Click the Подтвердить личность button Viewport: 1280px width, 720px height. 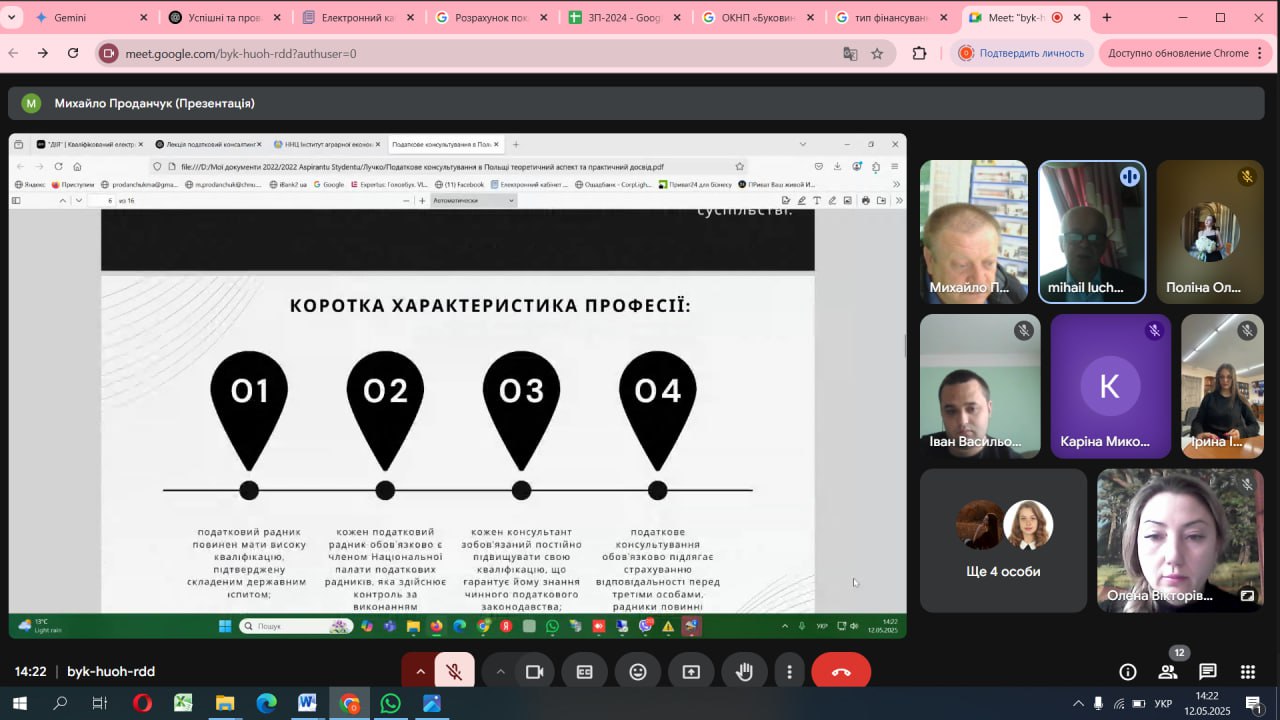tap(1021, 53)
